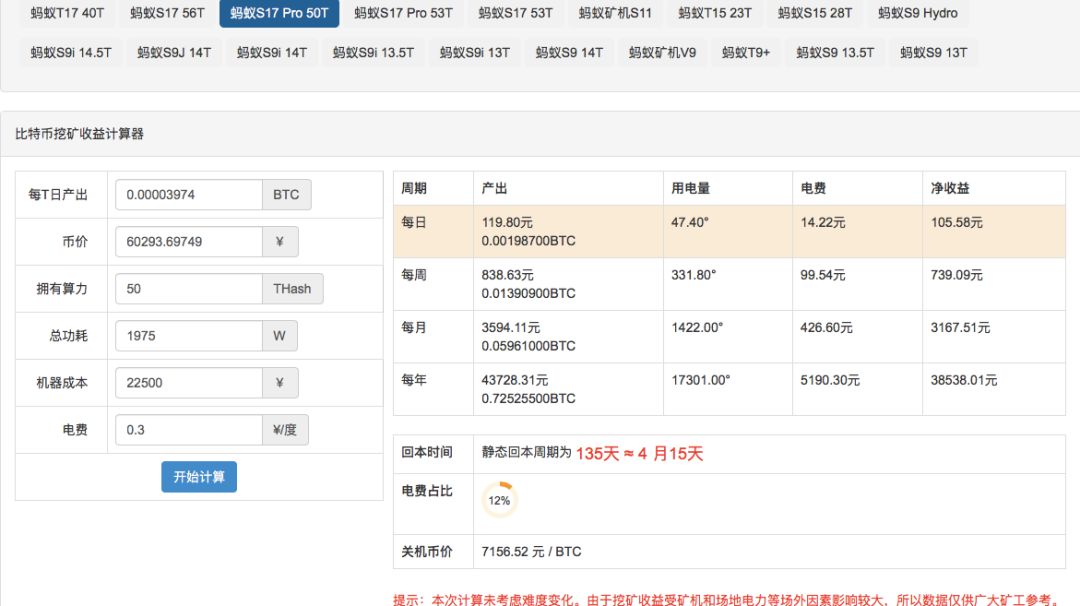Image resolution: width=1080 pixels, height=606 pixels.
Task: Edit the 总功耗 power input field
Action: point(189,336)
